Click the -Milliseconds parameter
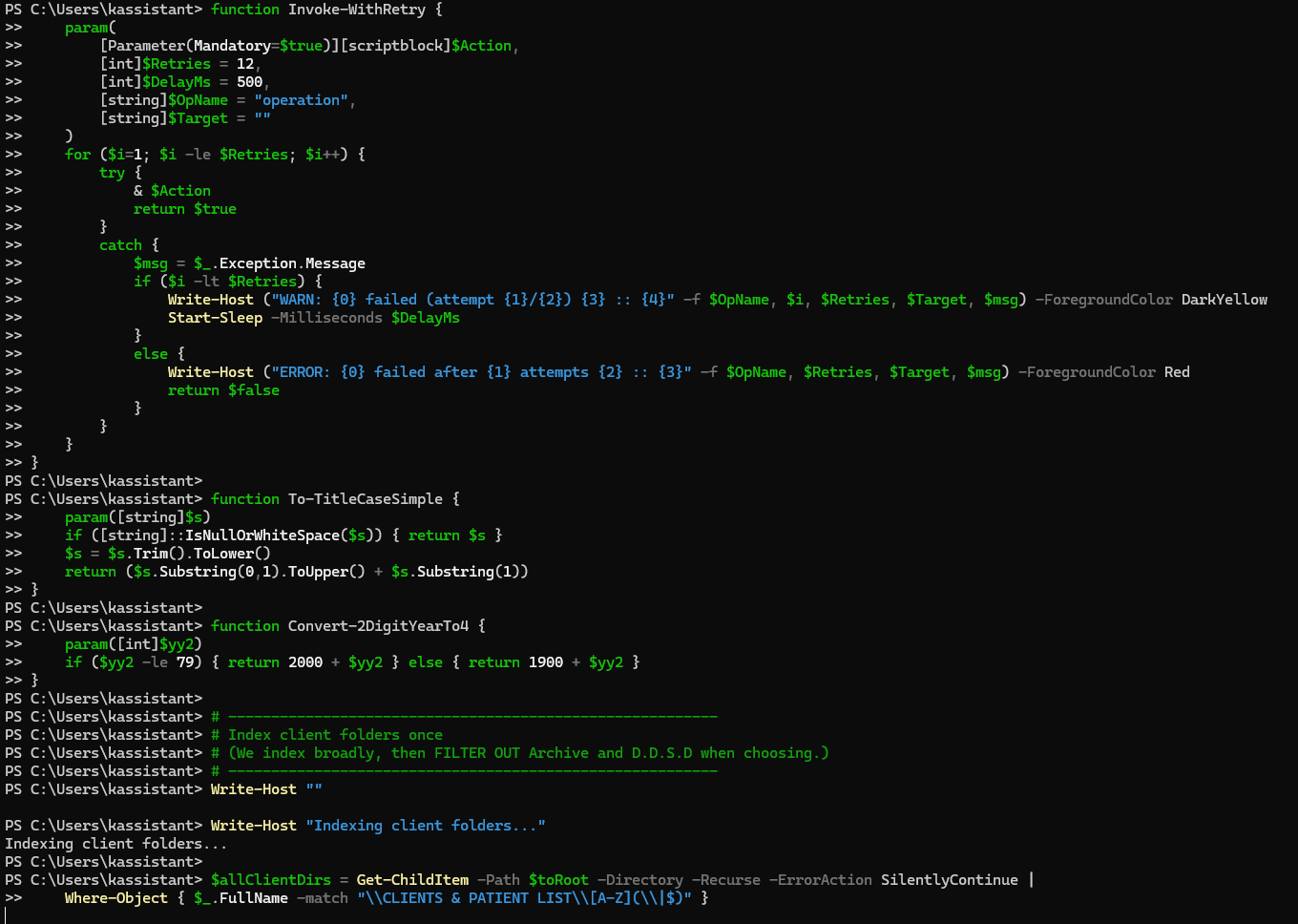1298x924 pixels. [x=326, y=318]
